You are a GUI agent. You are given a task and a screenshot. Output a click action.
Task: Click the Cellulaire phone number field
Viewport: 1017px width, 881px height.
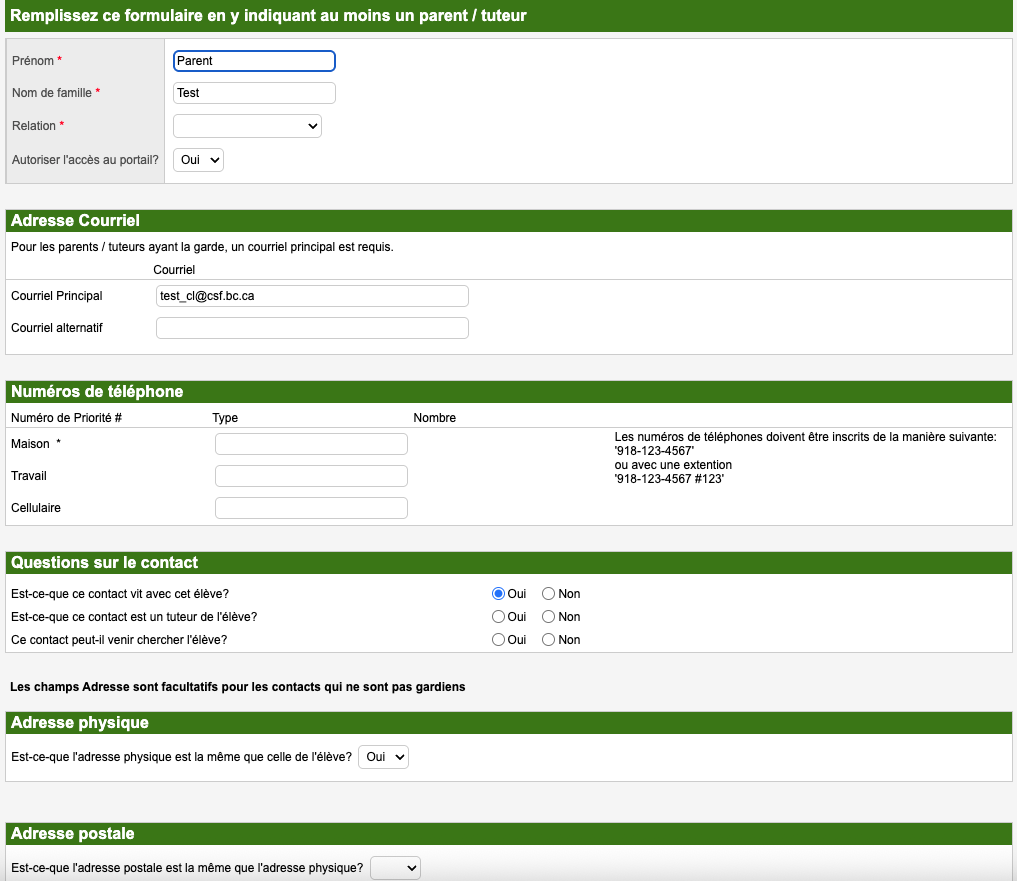pos(311,508)
